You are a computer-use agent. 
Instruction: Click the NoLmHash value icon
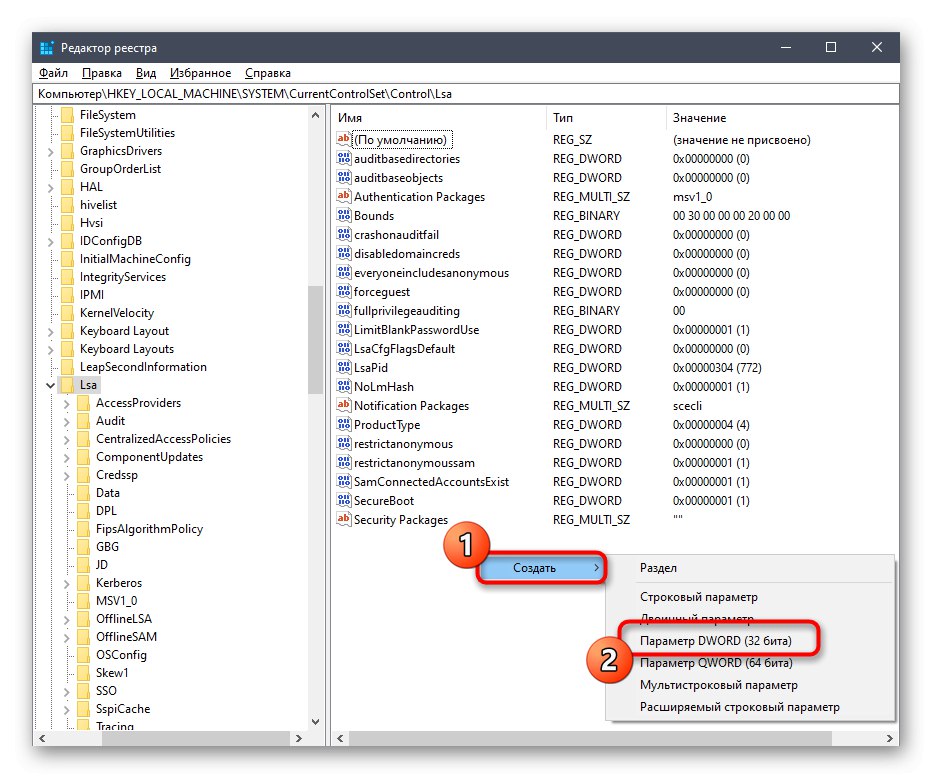pyautogui.click(x=344, y=386)
